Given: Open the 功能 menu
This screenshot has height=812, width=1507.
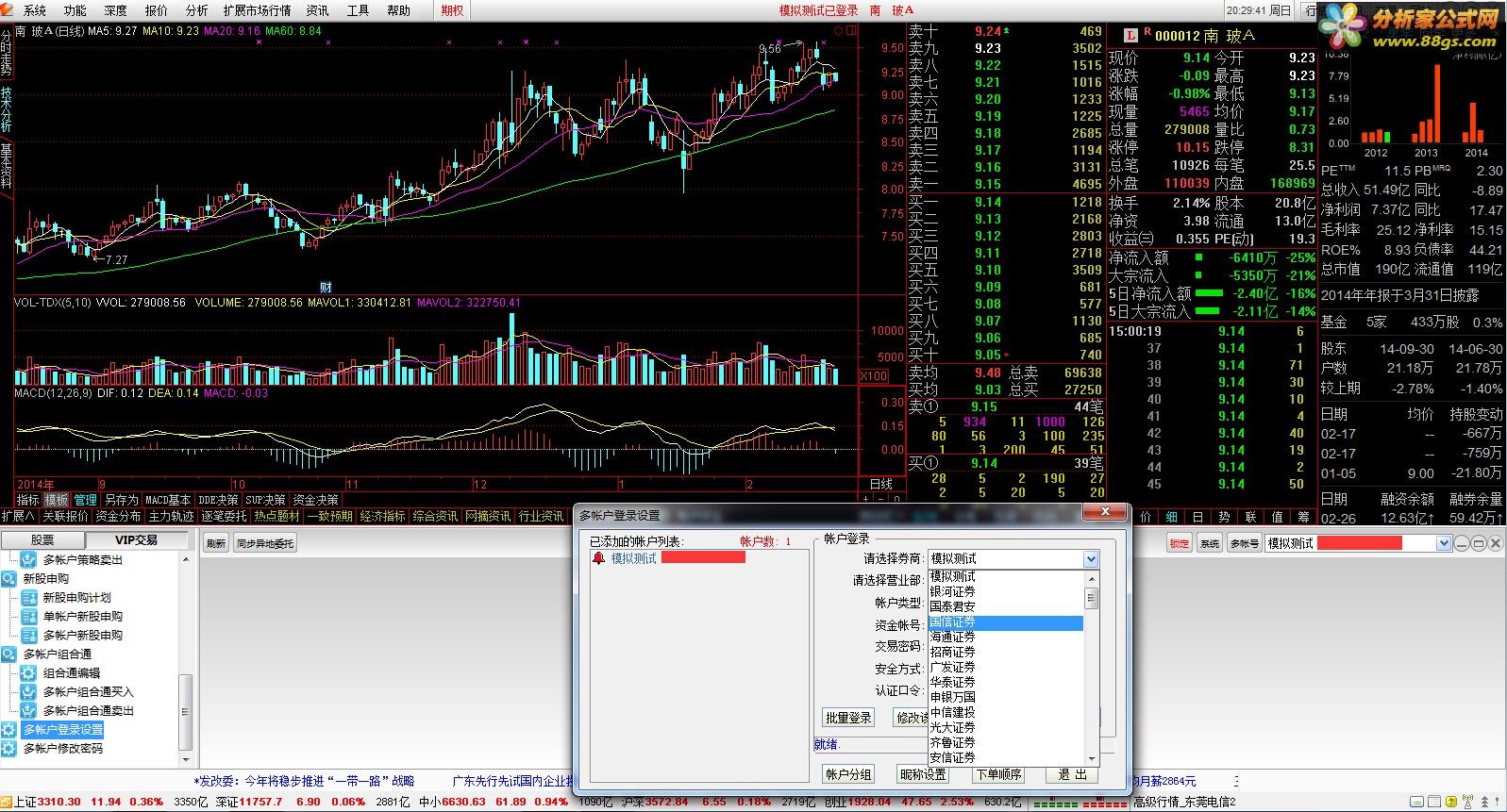Looking at the screenshot, I should tap(75, 10).
